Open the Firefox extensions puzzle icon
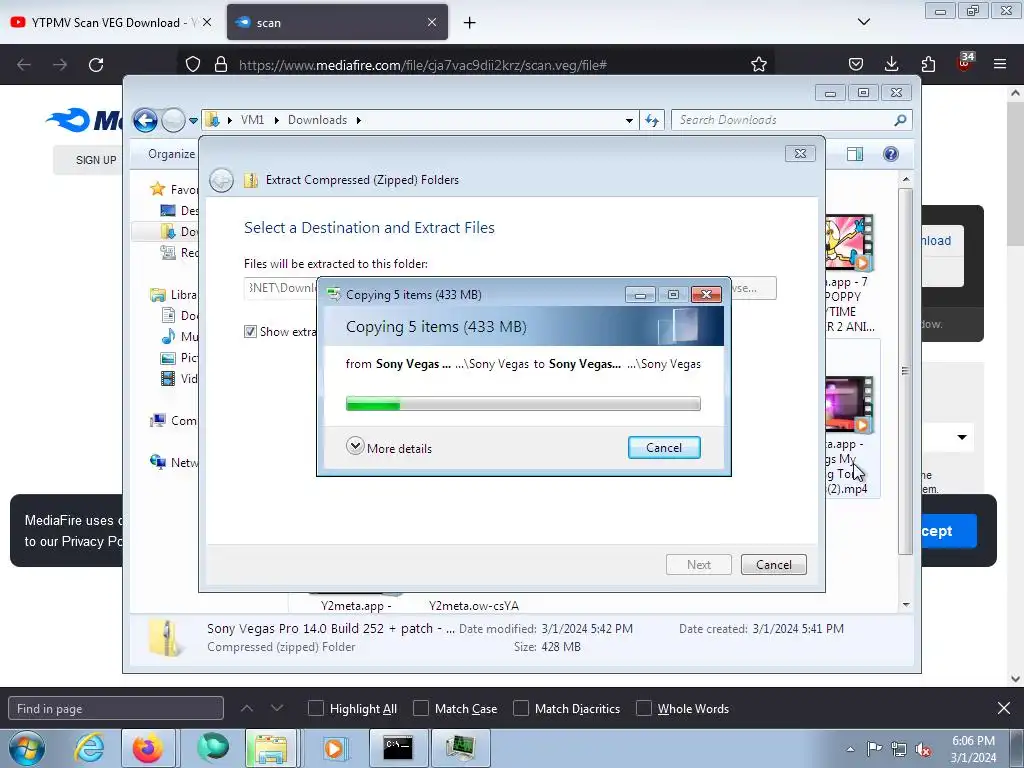 (x=928, y=64)
